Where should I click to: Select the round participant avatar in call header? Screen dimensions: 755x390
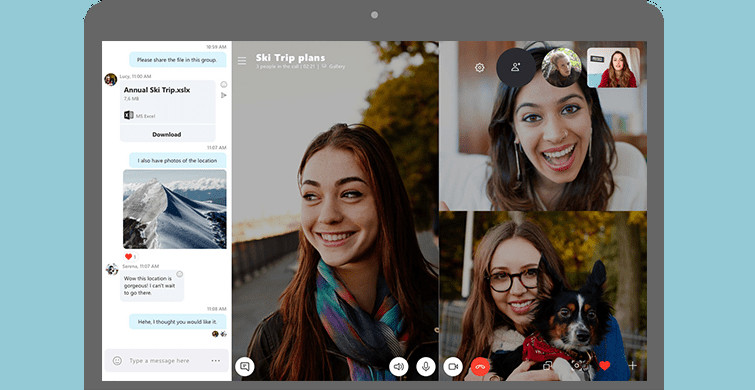click(561, 67)
